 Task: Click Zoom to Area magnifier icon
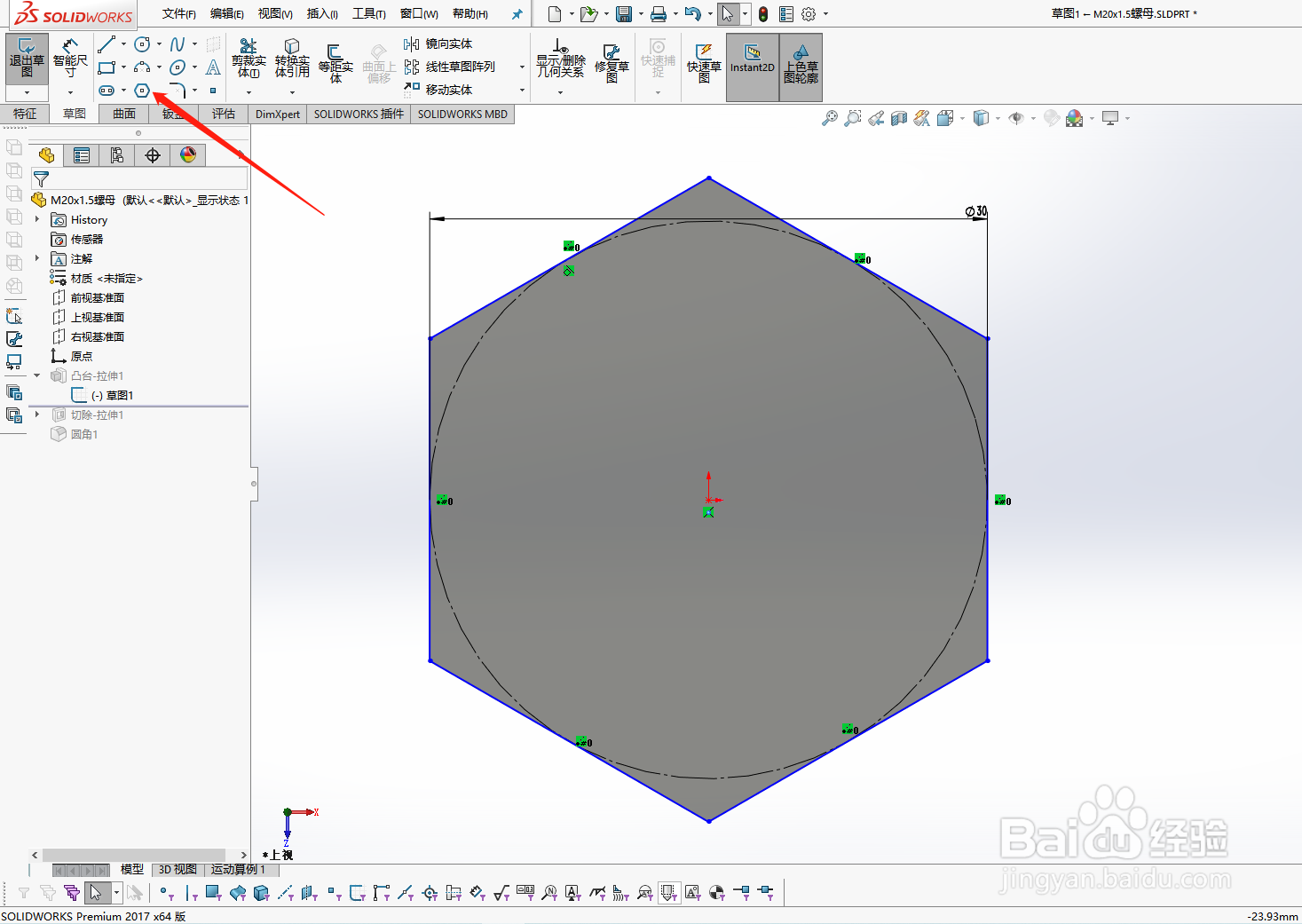click(853, 118)
